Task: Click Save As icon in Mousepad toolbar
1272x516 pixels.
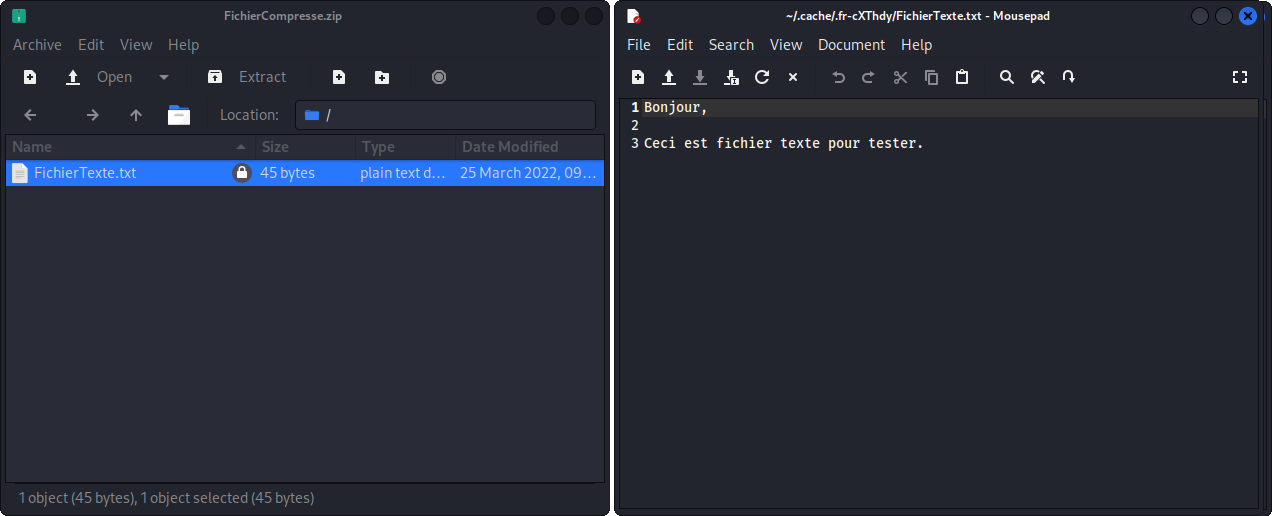Action: pos(731,77)
